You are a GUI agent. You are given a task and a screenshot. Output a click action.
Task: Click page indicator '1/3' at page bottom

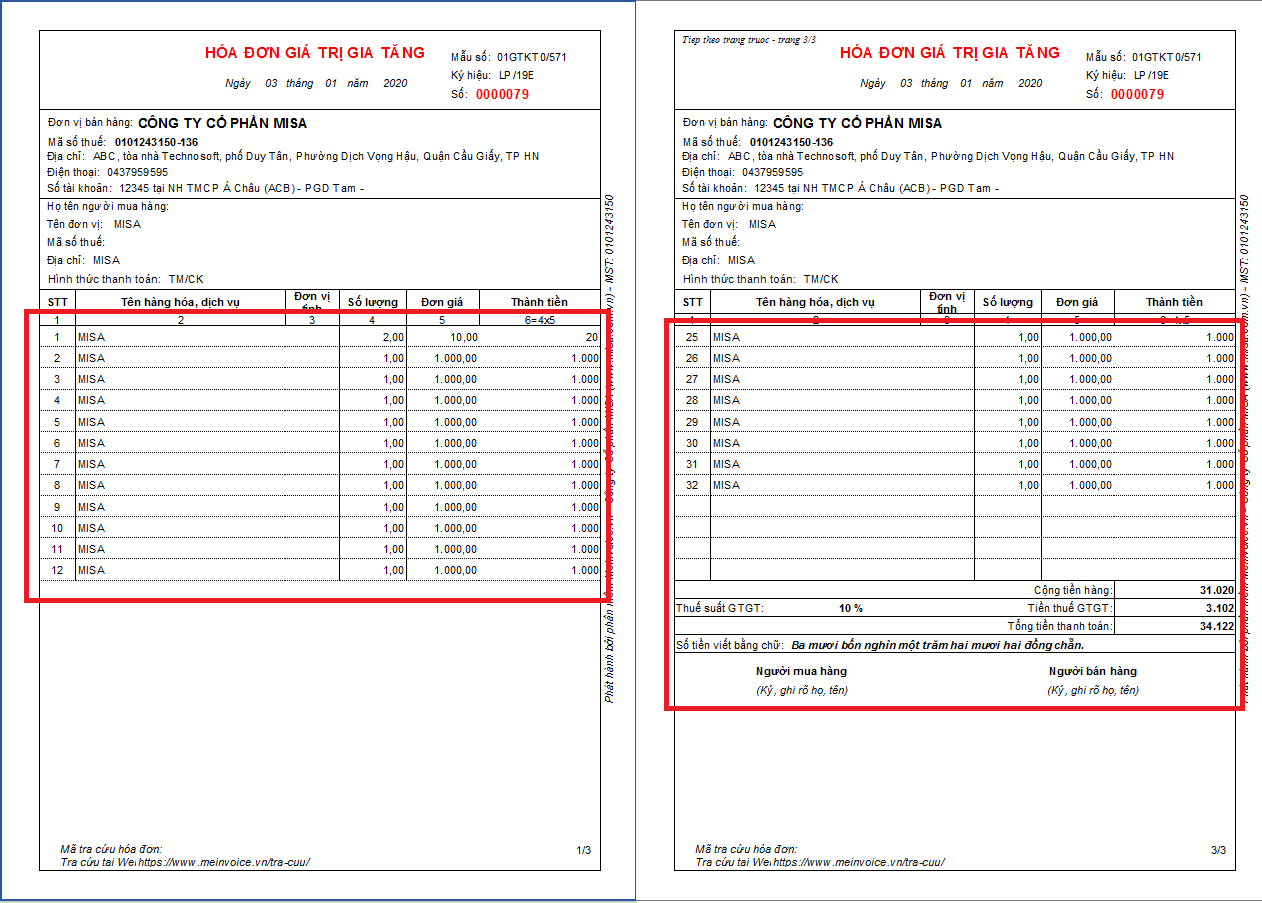point(584,851)
